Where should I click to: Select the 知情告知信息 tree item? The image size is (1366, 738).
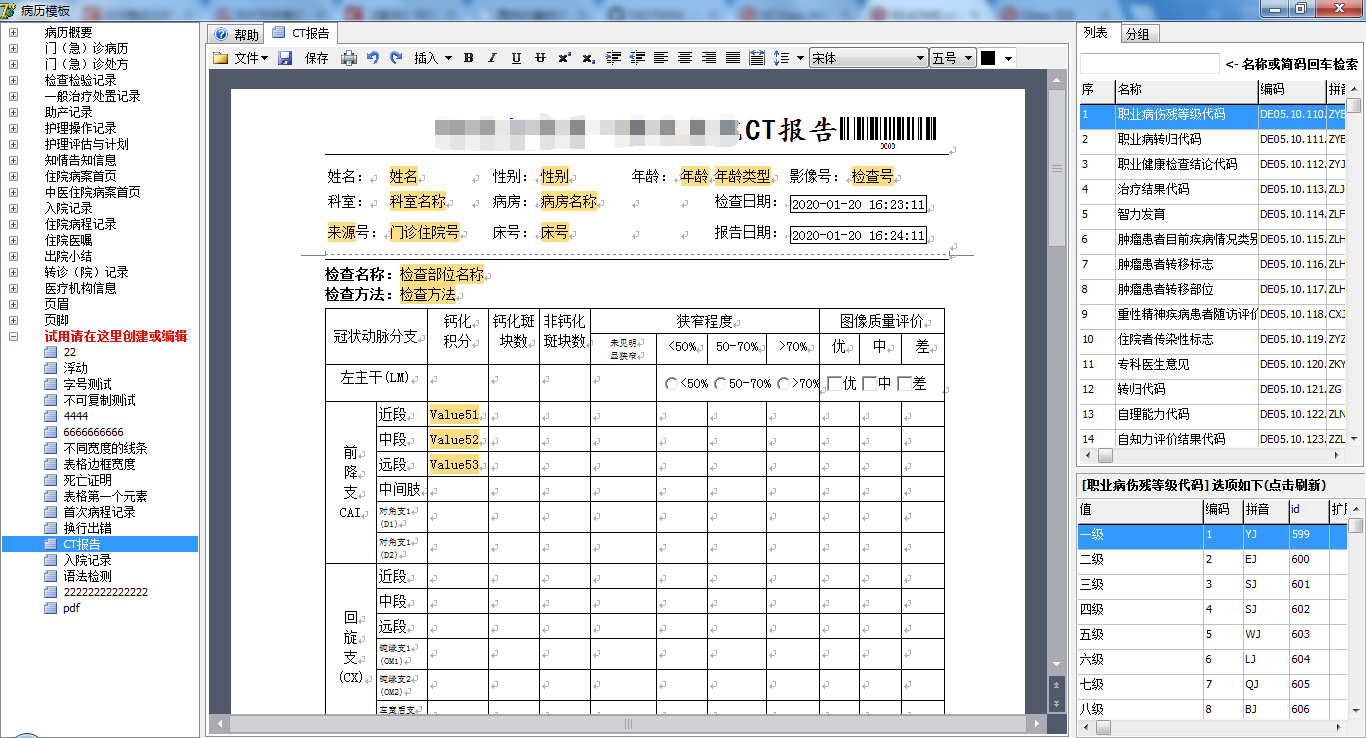[x=80, y=160]
